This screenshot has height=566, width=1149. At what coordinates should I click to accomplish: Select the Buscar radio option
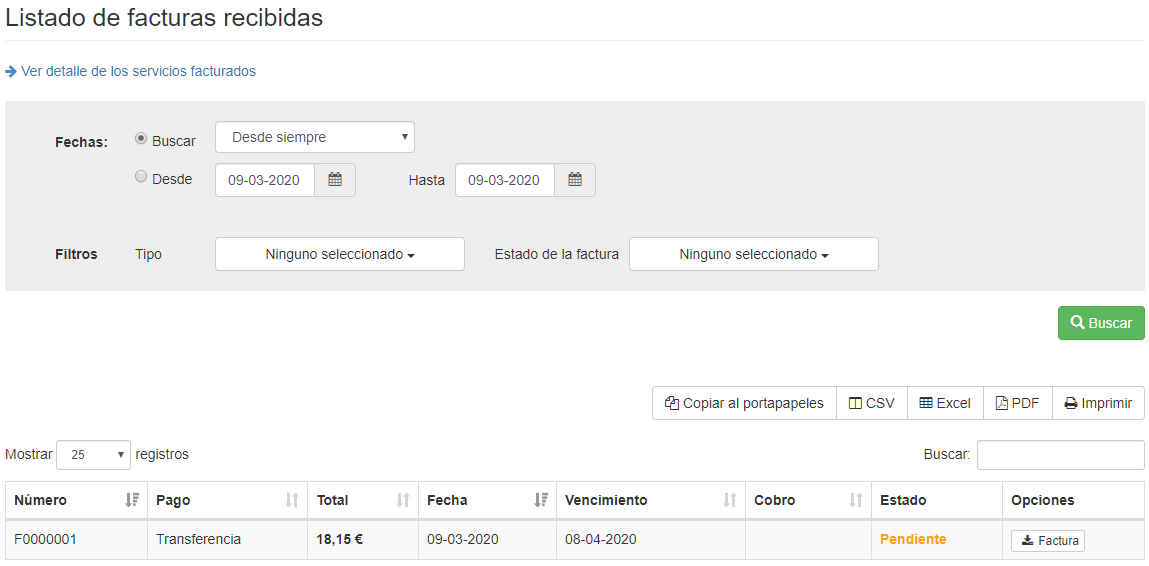pos(141,139)
